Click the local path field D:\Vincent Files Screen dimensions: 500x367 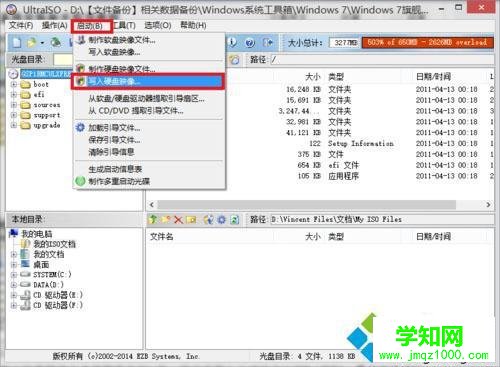pos(382,219)
